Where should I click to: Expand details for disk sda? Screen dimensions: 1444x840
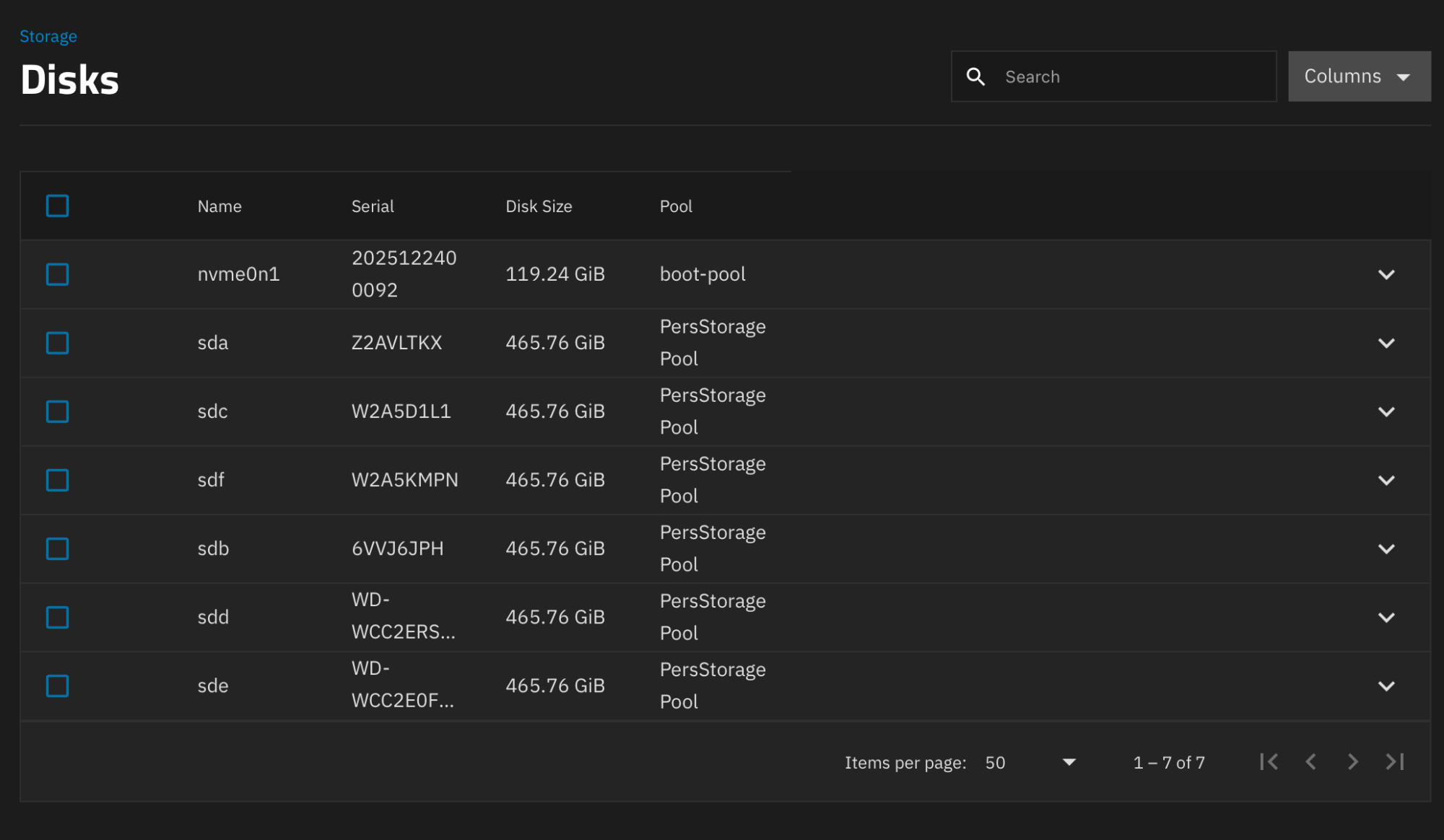click(x=1386, y=343)
